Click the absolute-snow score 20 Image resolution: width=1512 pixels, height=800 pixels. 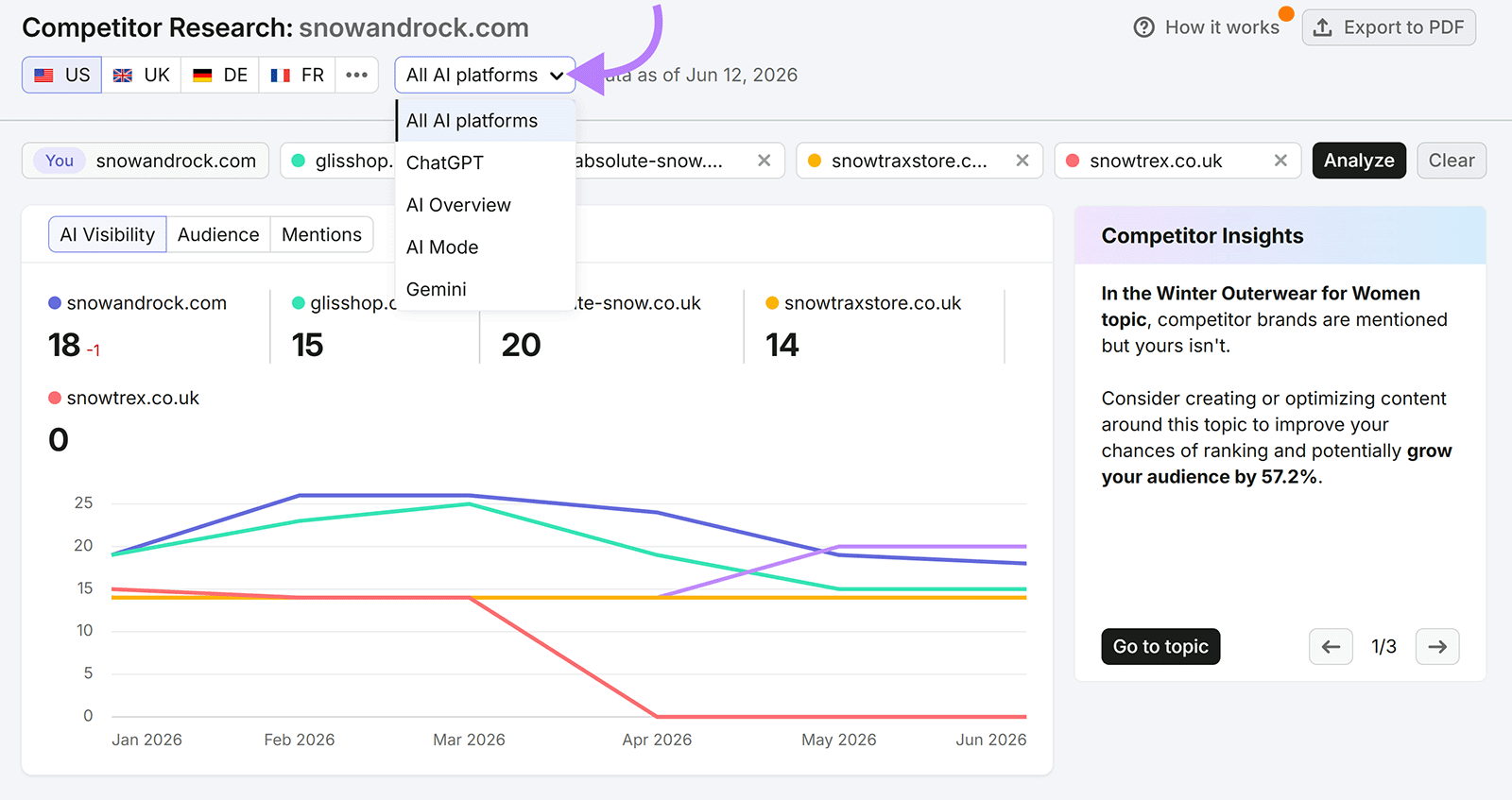[x=522, y=346]
